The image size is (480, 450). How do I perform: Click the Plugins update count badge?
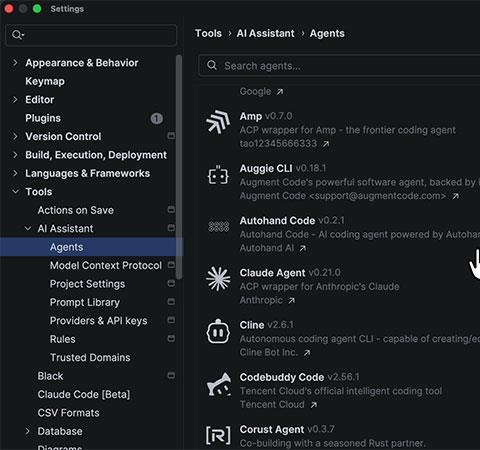(x=157, y=118)
